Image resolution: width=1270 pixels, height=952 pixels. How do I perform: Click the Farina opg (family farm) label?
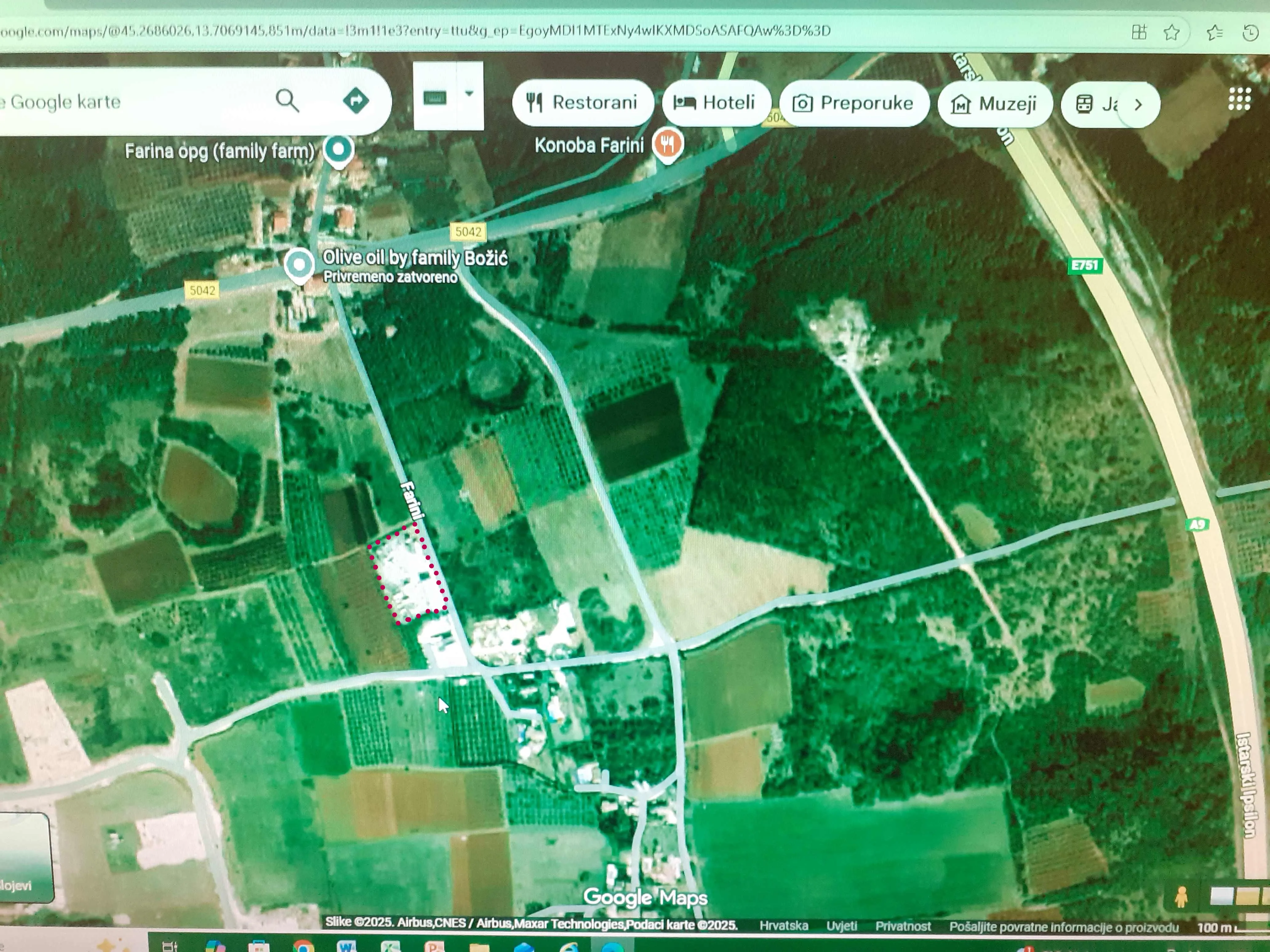pyautogui.click(x=220, y=152)
